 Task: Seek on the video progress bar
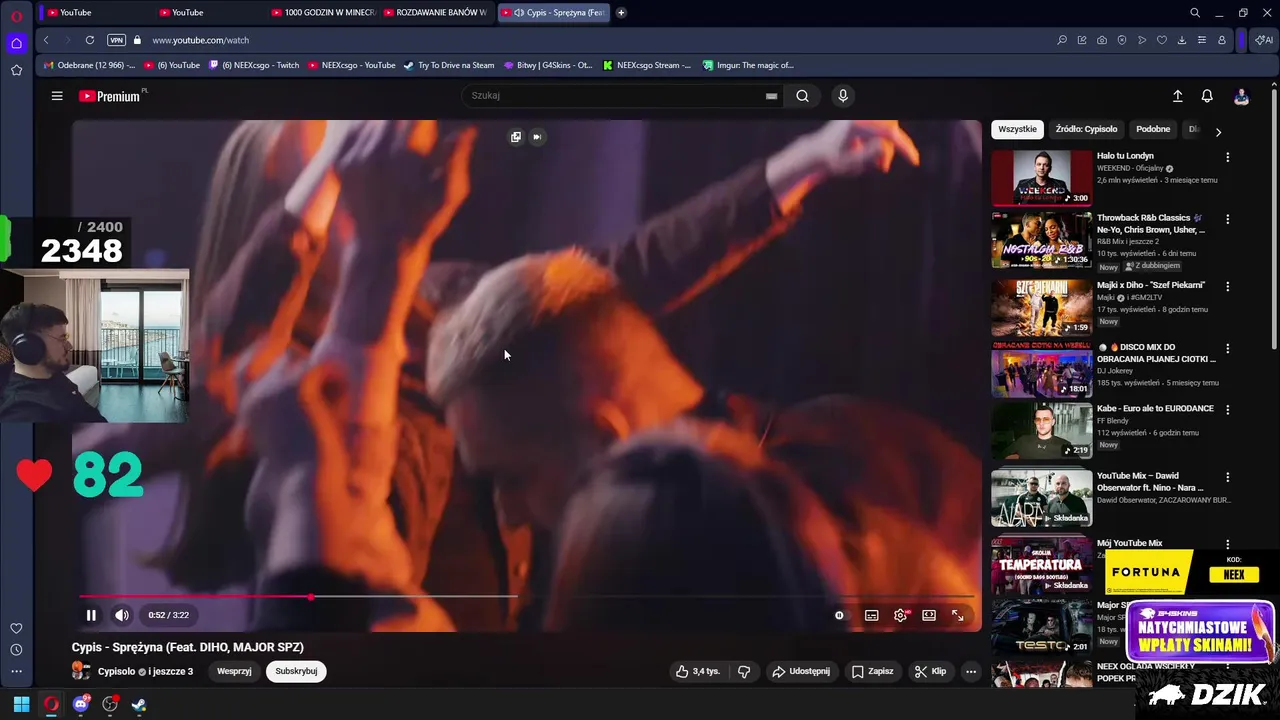[527, 597]
